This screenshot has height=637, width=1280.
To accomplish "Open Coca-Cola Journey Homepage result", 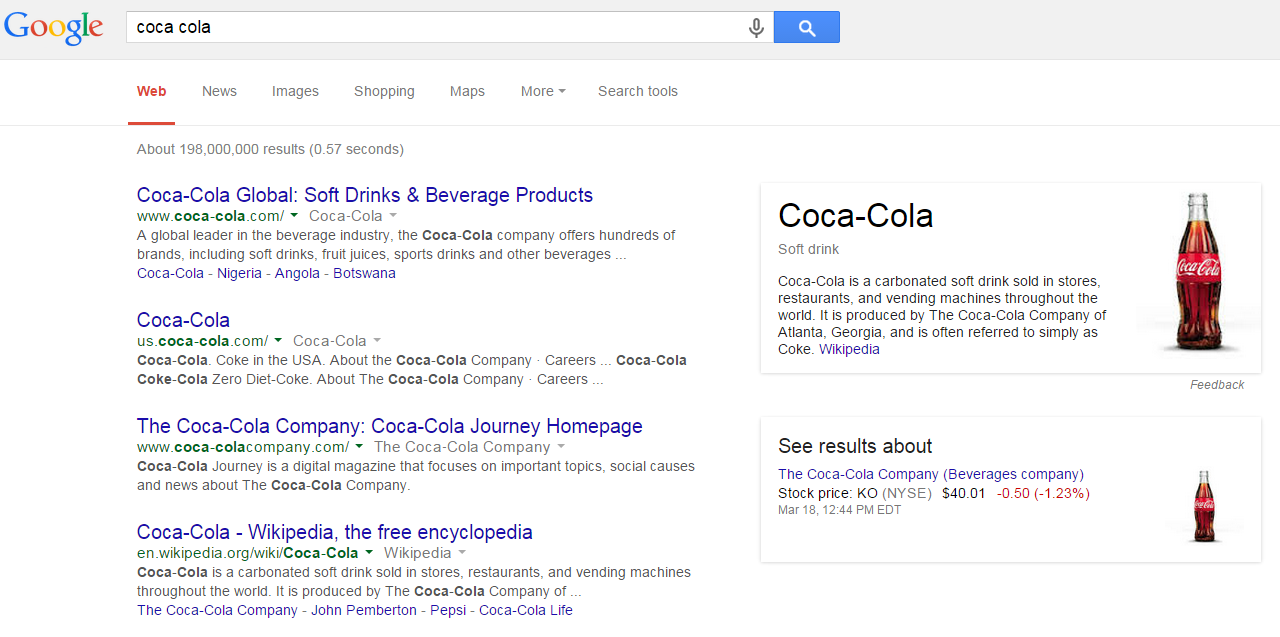I will pyautogui.click(x=389, y=426).
